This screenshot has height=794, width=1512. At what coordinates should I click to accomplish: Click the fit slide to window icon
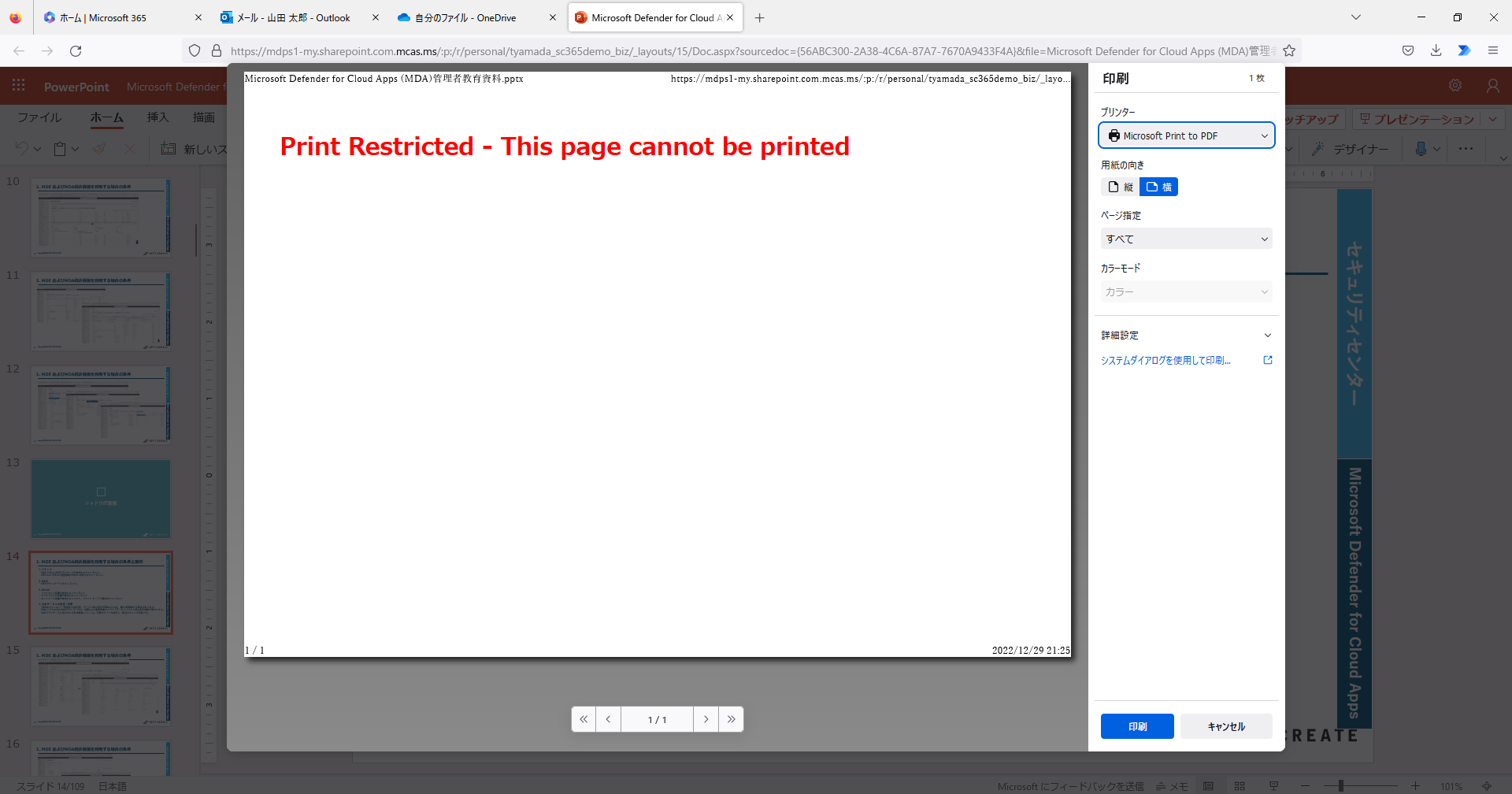click(x=1487, y=786)
